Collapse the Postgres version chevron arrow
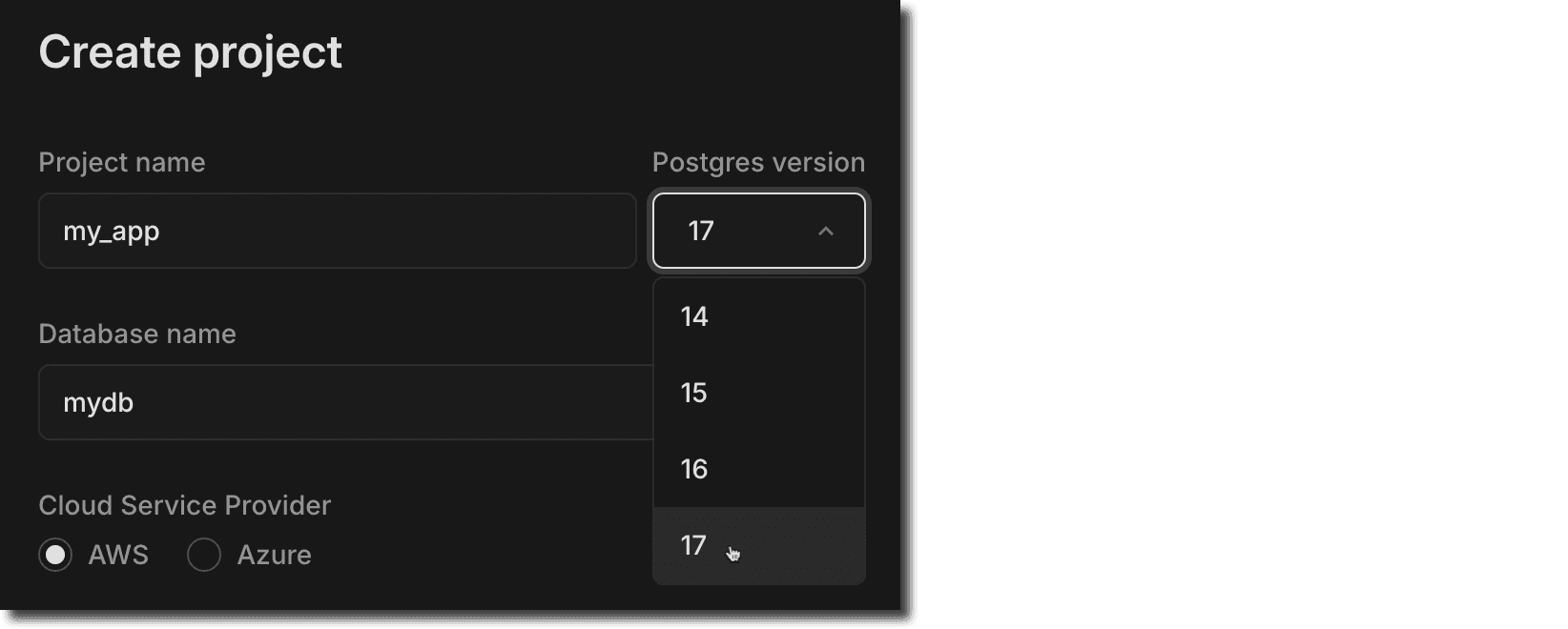Screen dimensions: 1568x629 (x=826, y=232)
